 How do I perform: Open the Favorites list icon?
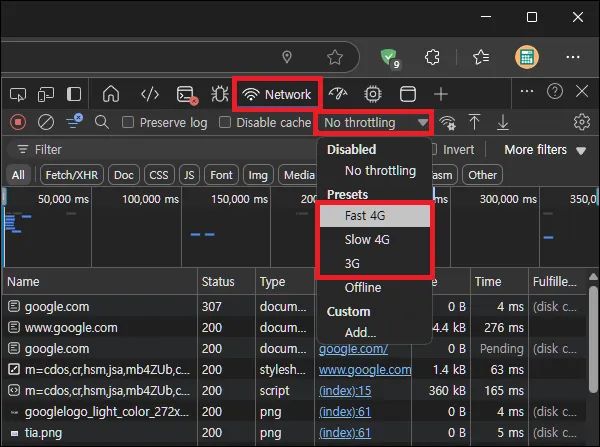coord(481,57)
